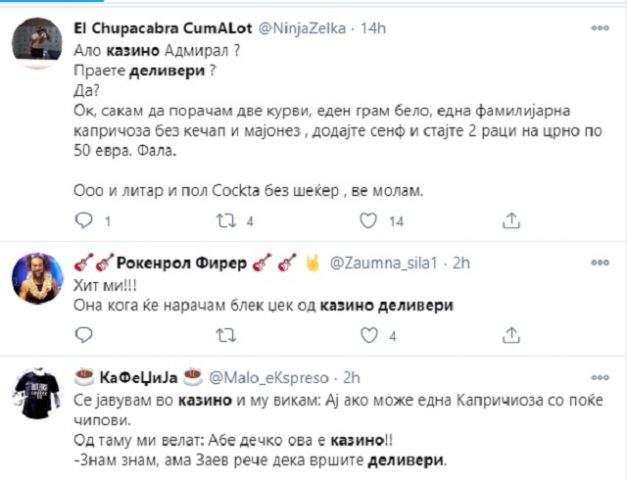Share El Chupacabra CumALot's tweet
627x480 pixels.
pyautogui.click(x=509, y=219)
